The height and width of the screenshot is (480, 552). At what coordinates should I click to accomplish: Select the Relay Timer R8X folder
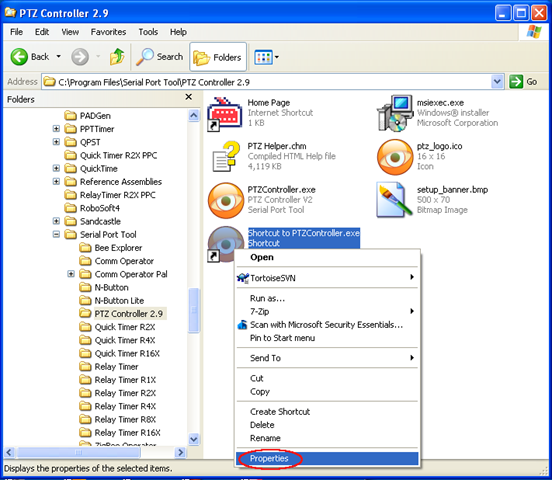pyautogui.click(x=118, y=419)
